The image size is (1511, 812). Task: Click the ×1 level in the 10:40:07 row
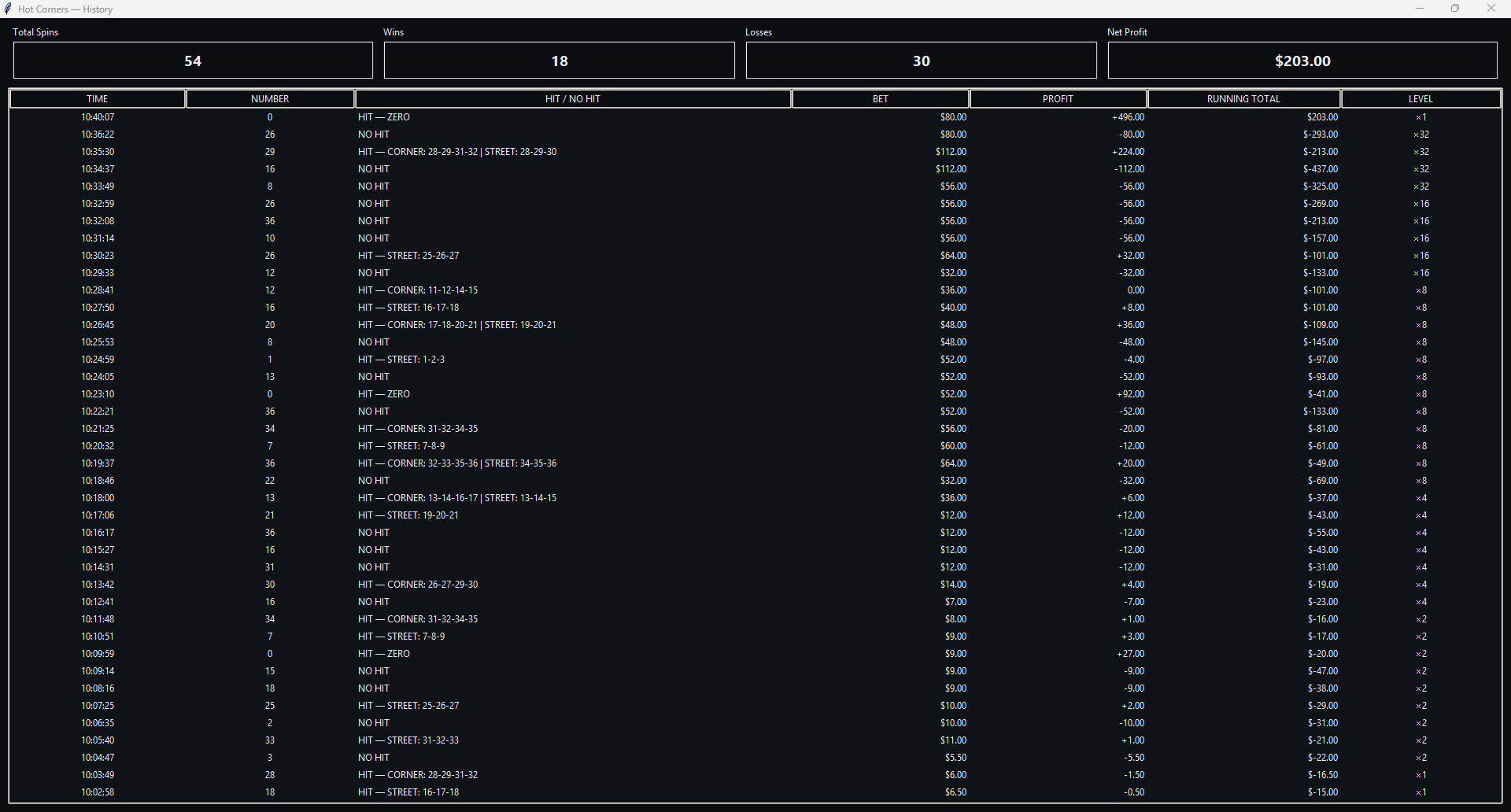tap(1420, 117)
